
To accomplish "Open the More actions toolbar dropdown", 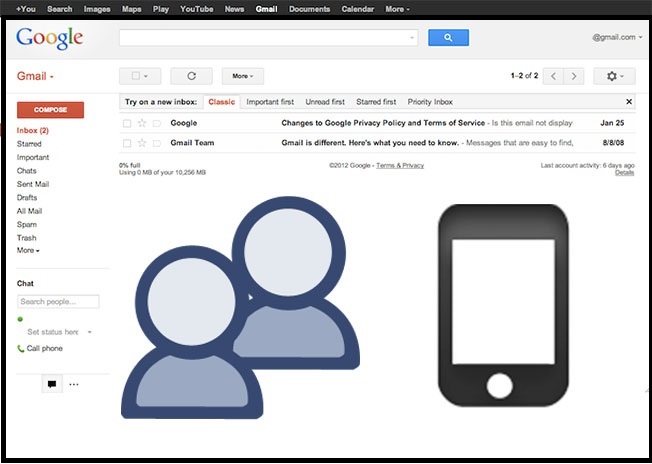I will pyautogui.click(x=243, y=76).
